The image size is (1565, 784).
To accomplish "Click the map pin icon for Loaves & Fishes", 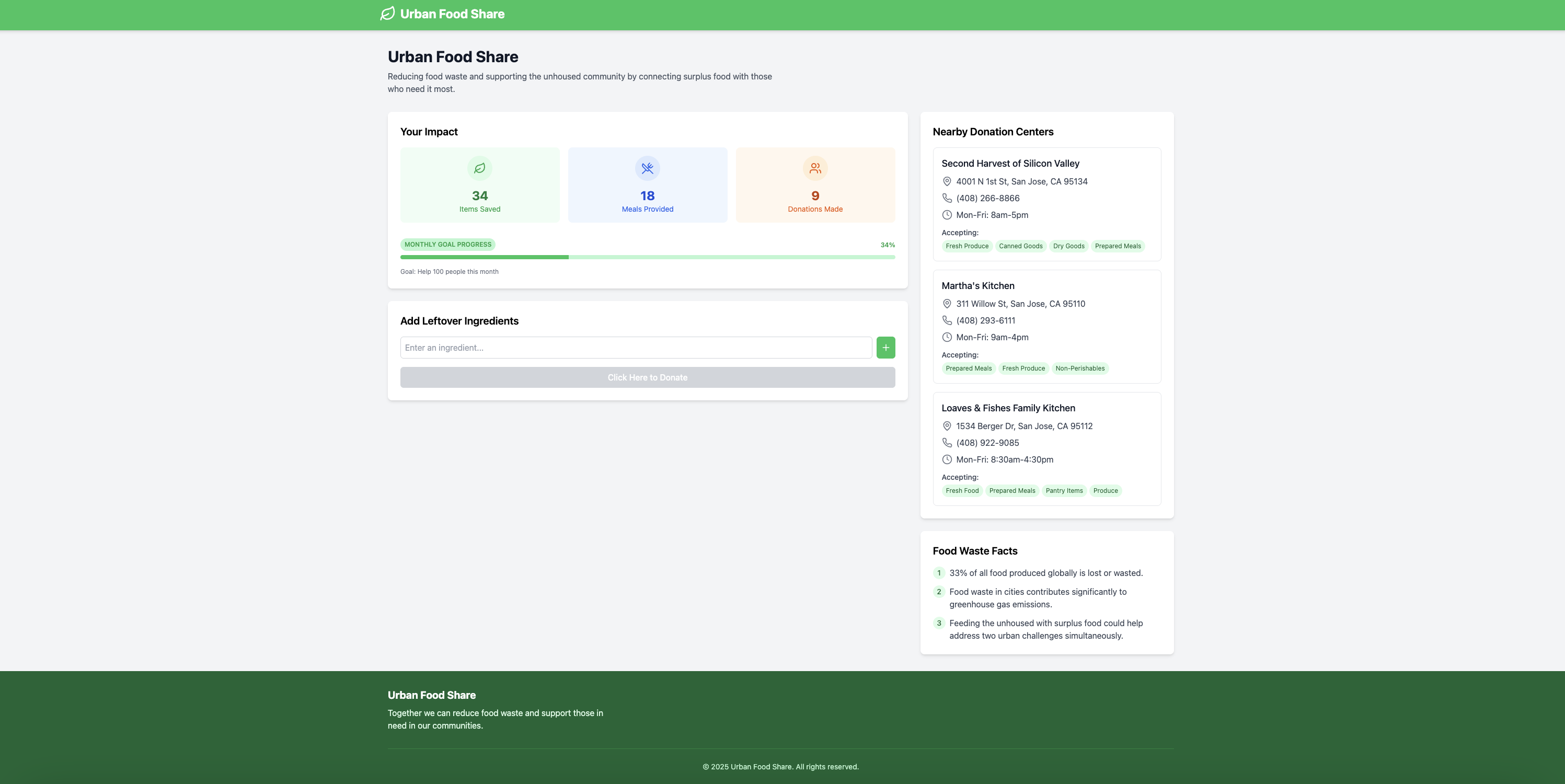I will pyautogui.click(x=947, y=426).
